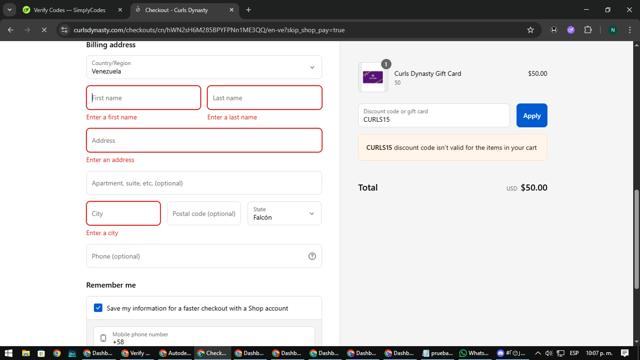Click the purple checkmark extension icon

coord(571,30)
